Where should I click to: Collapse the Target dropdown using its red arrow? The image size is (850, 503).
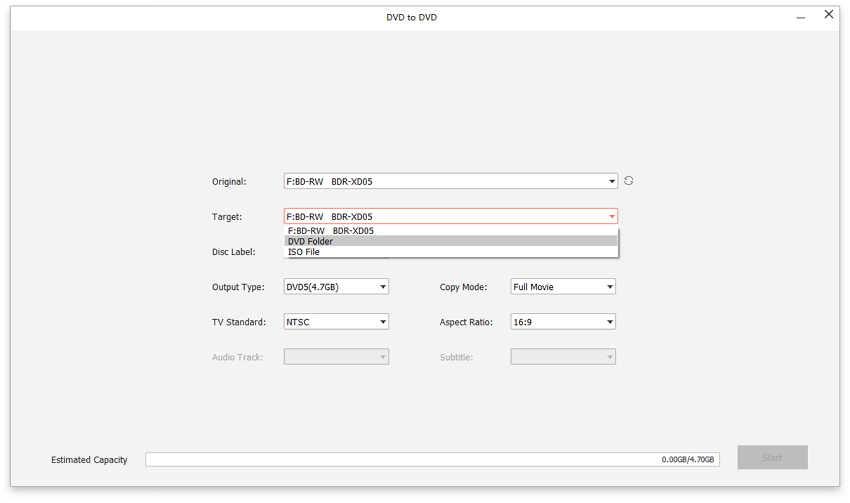click(x=612, y=217)
